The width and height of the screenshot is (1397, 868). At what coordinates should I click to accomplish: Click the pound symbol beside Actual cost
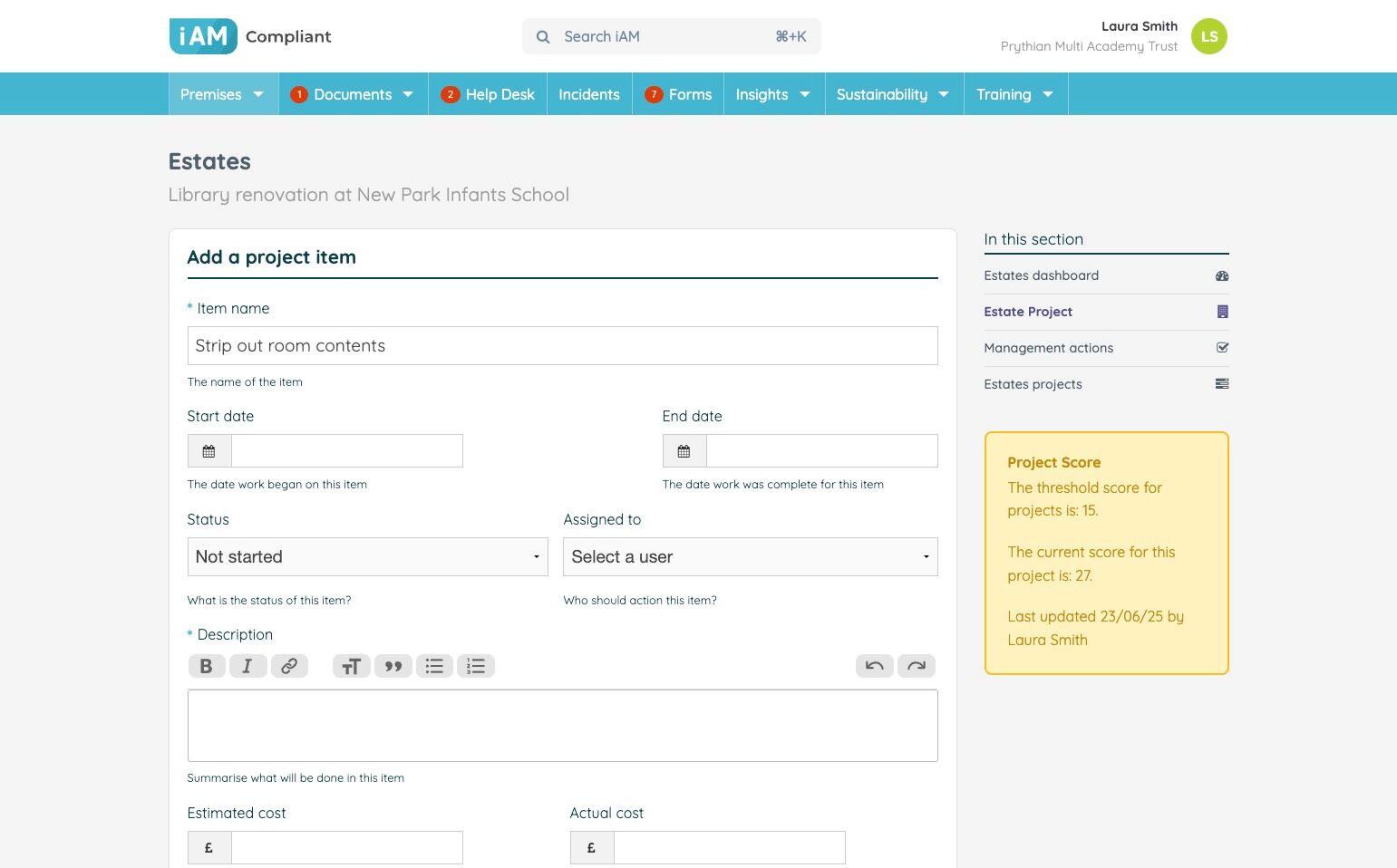(x=592, y=848)
